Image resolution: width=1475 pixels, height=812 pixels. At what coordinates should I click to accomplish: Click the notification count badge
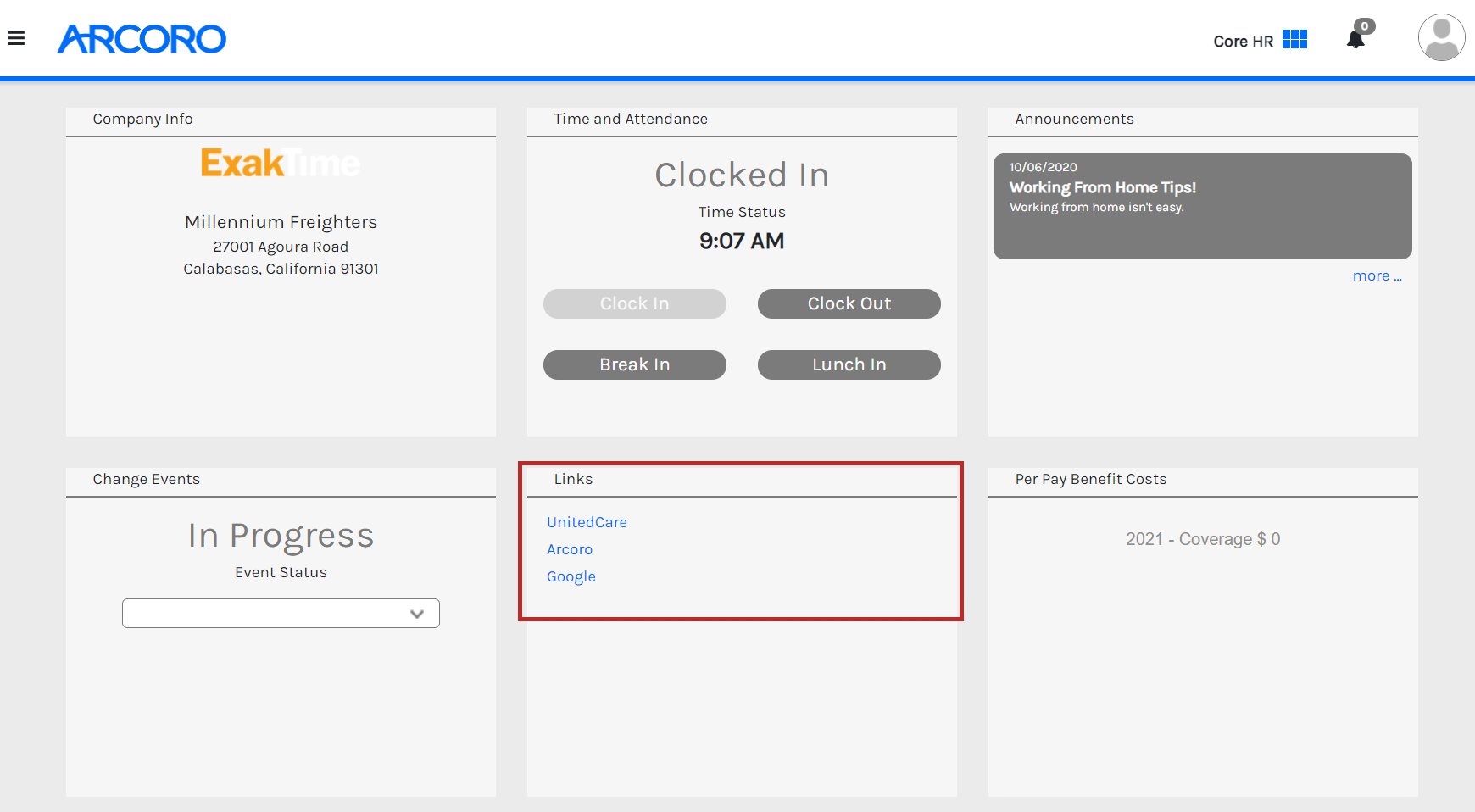(x=1365, y=26)
